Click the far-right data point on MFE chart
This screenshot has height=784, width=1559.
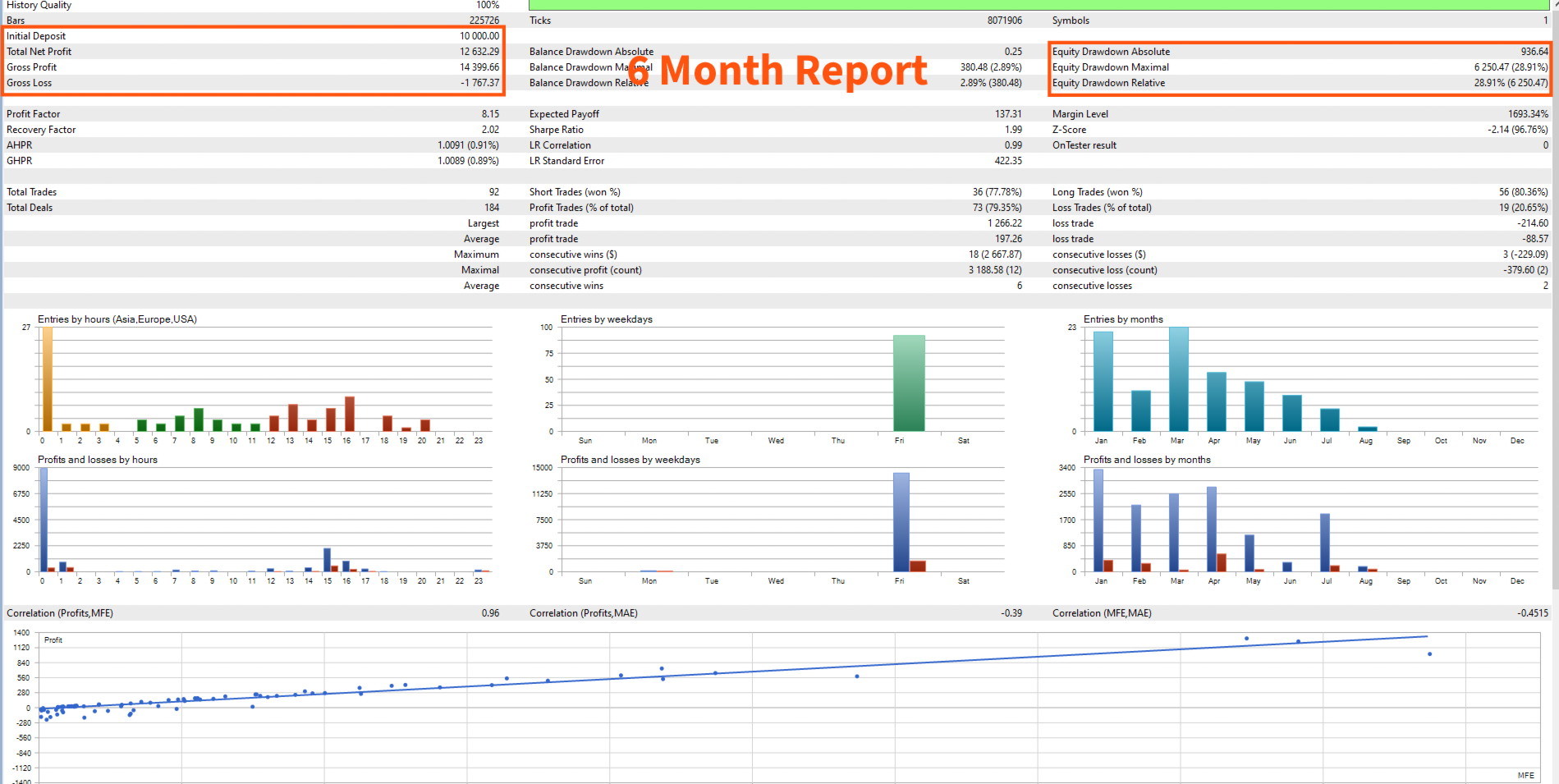1429,654
